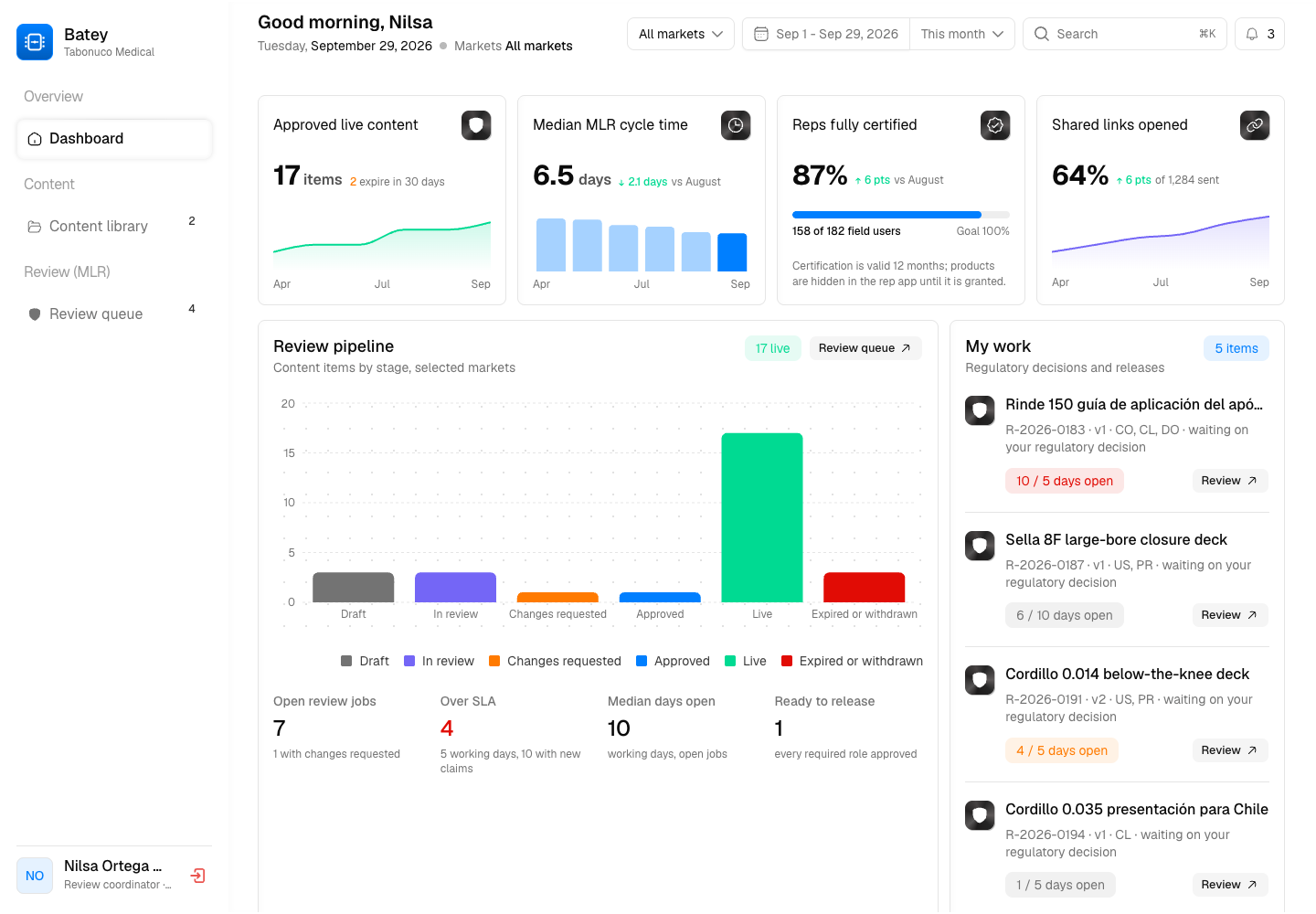Toggle the In review legend series
1316x914 pixels.
(x=439, y=661)
